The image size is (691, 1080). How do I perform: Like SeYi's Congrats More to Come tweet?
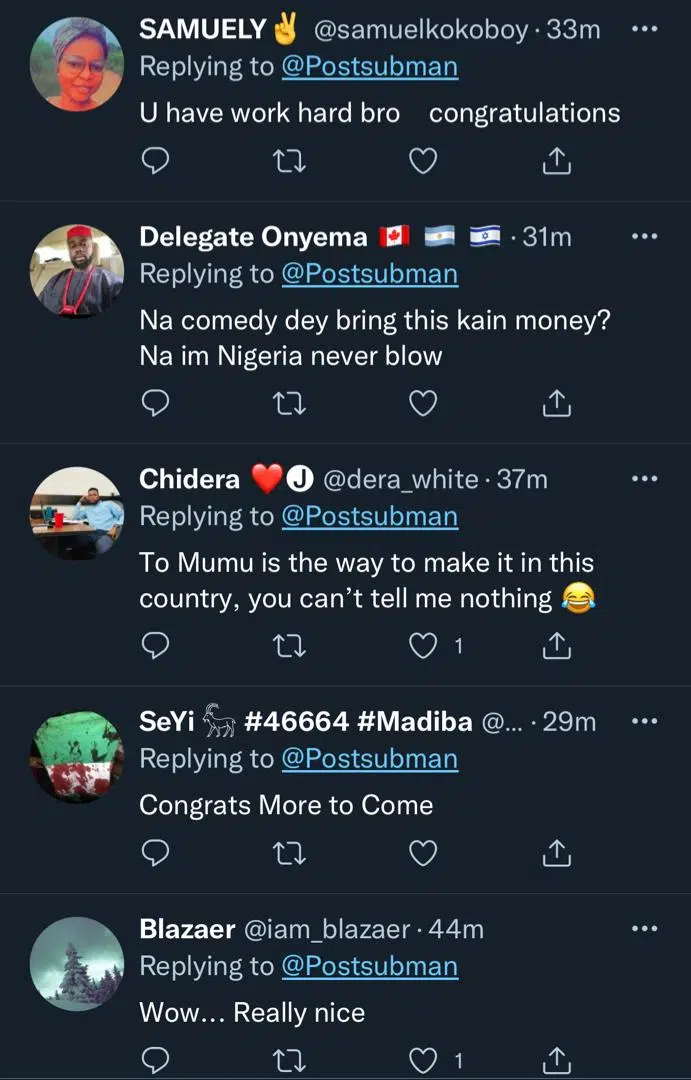tap(424, 853)
